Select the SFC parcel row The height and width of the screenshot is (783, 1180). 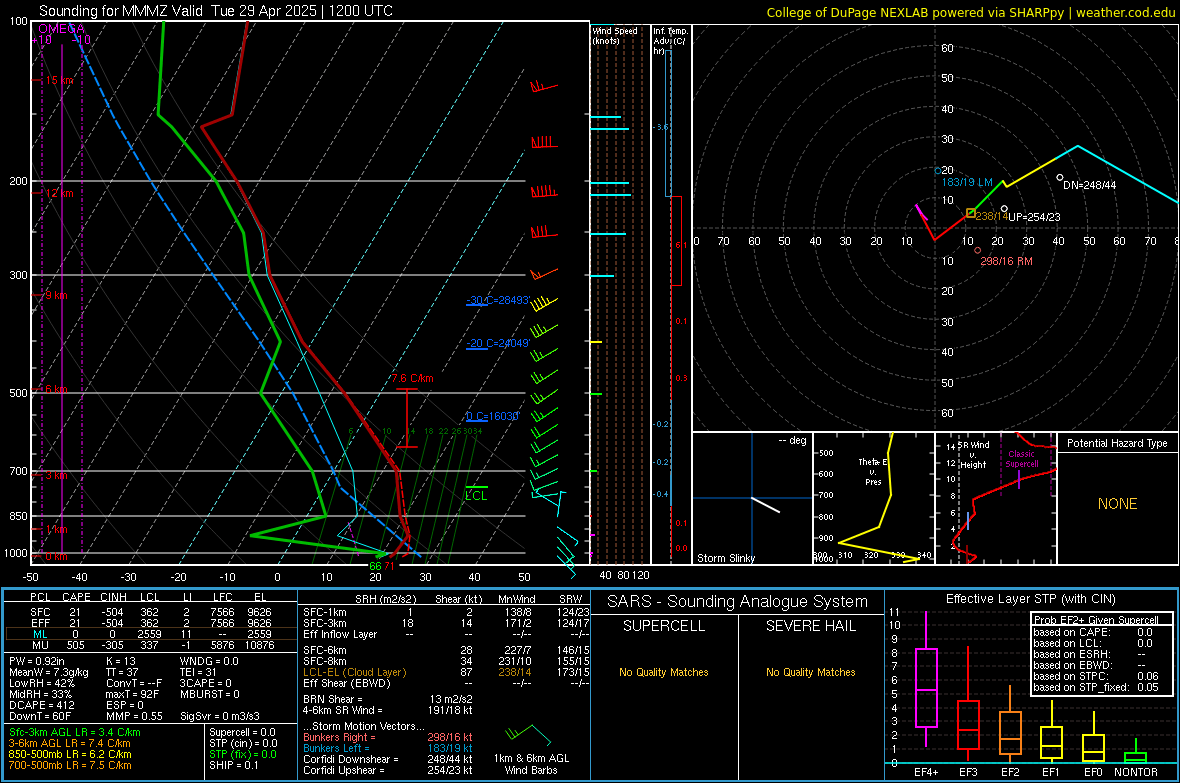click(x=151, y=612)
